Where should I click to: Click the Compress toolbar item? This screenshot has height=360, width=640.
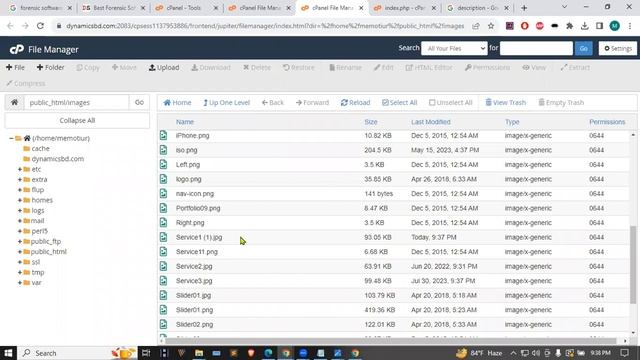click(x=26, y=83)
